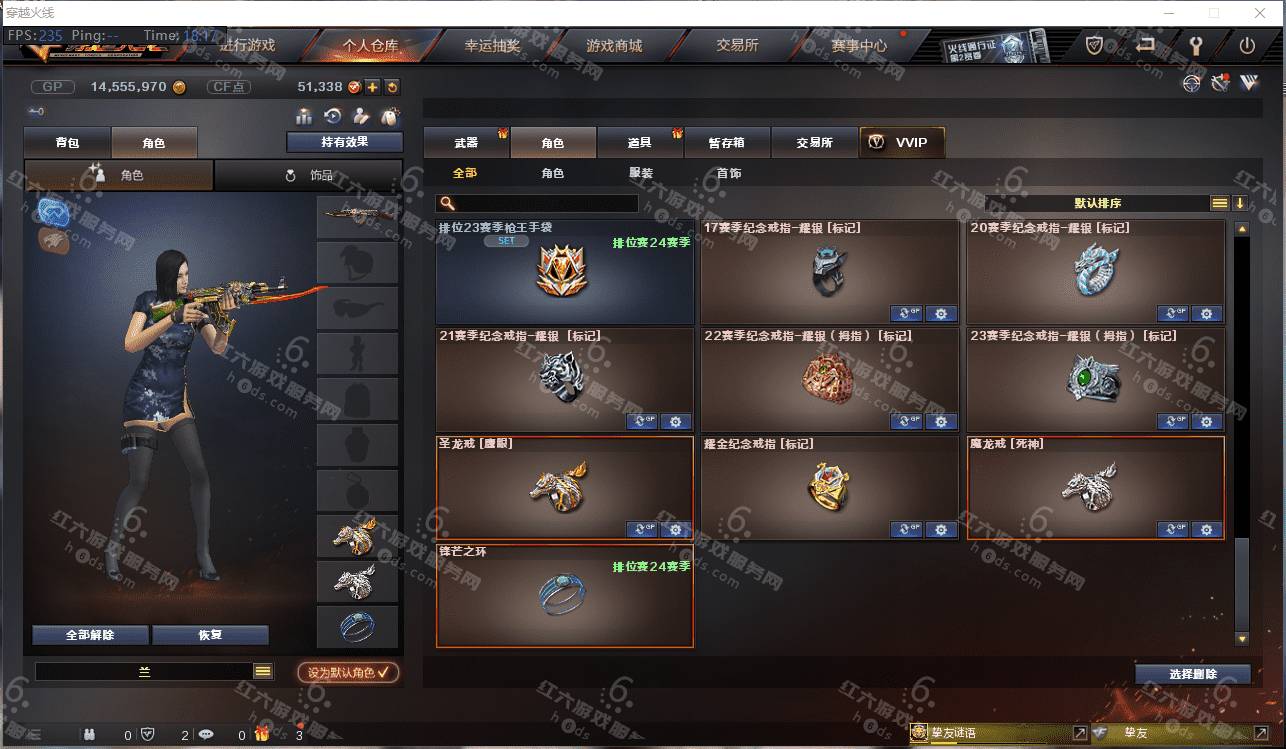Click scrollbar down arrow in item list
This screenshot has width=1286, height=749.
[x=1242, y=638]
